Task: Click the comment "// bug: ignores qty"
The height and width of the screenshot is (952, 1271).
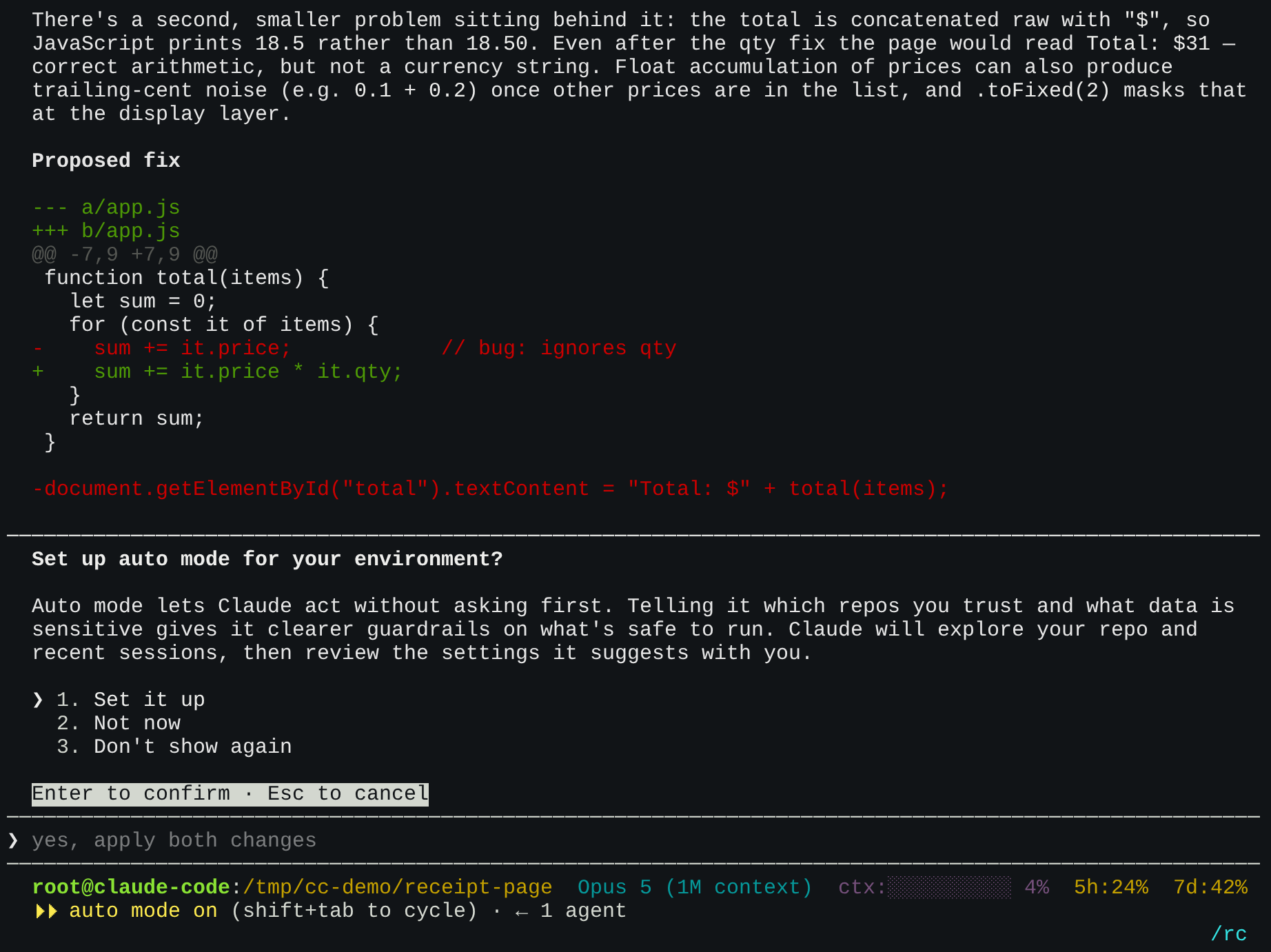Action: pos(559,348)
